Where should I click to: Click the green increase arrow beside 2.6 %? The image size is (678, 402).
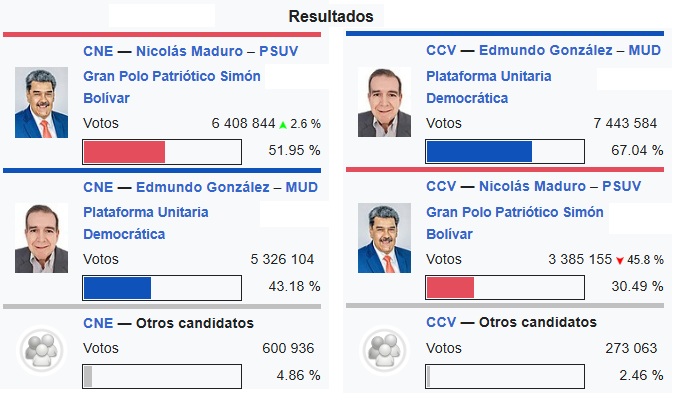[283, 125]
